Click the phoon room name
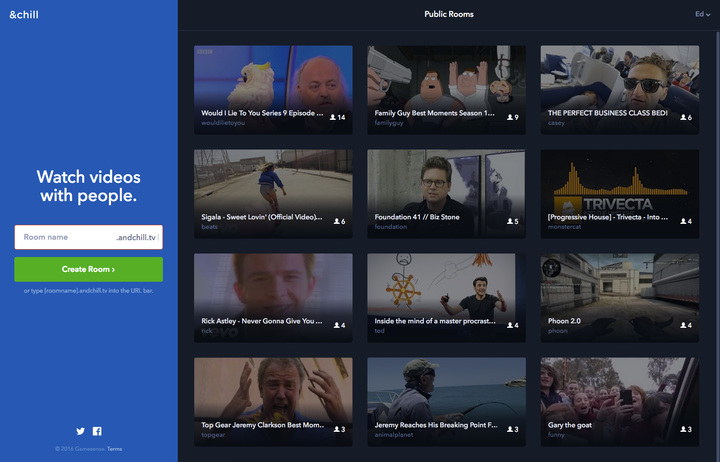 [x=557, y=331]
